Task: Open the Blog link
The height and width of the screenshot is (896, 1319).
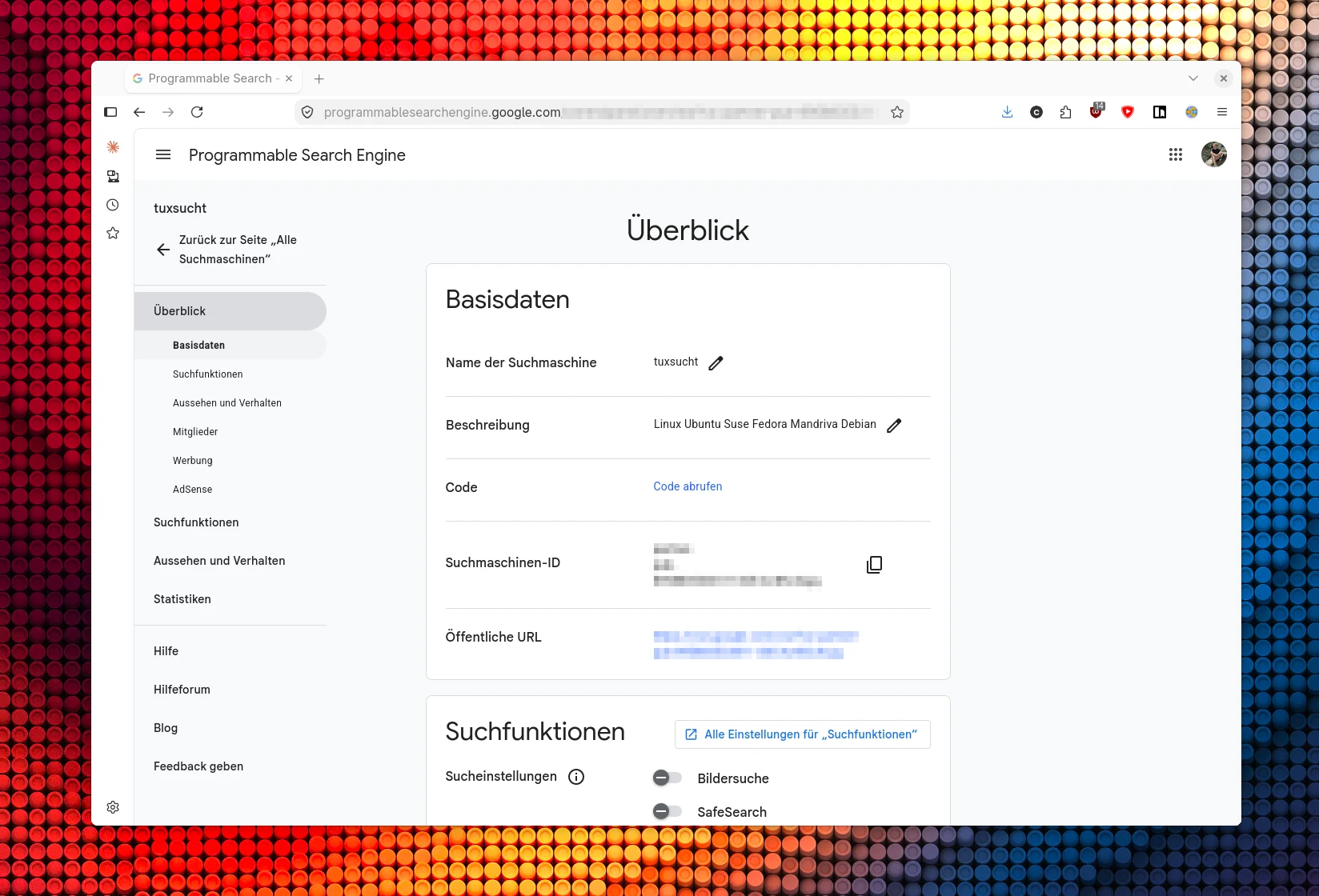Action: coord(166,728)
